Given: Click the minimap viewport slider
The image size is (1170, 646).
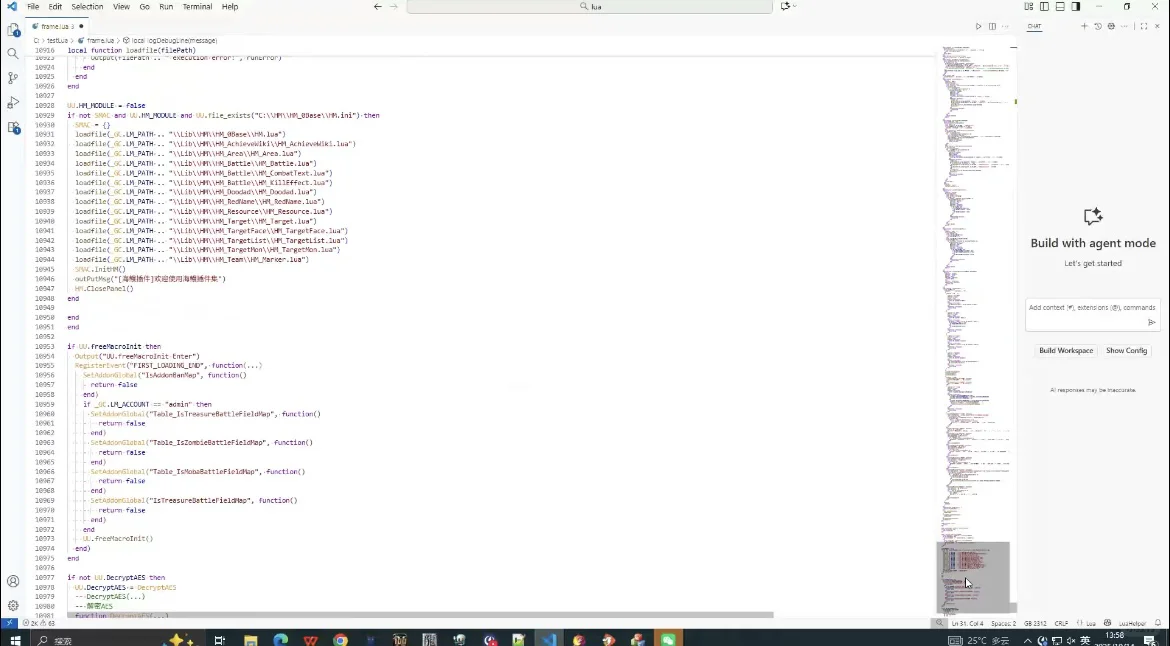Looking at the screenshot, I should click(973, 577).
